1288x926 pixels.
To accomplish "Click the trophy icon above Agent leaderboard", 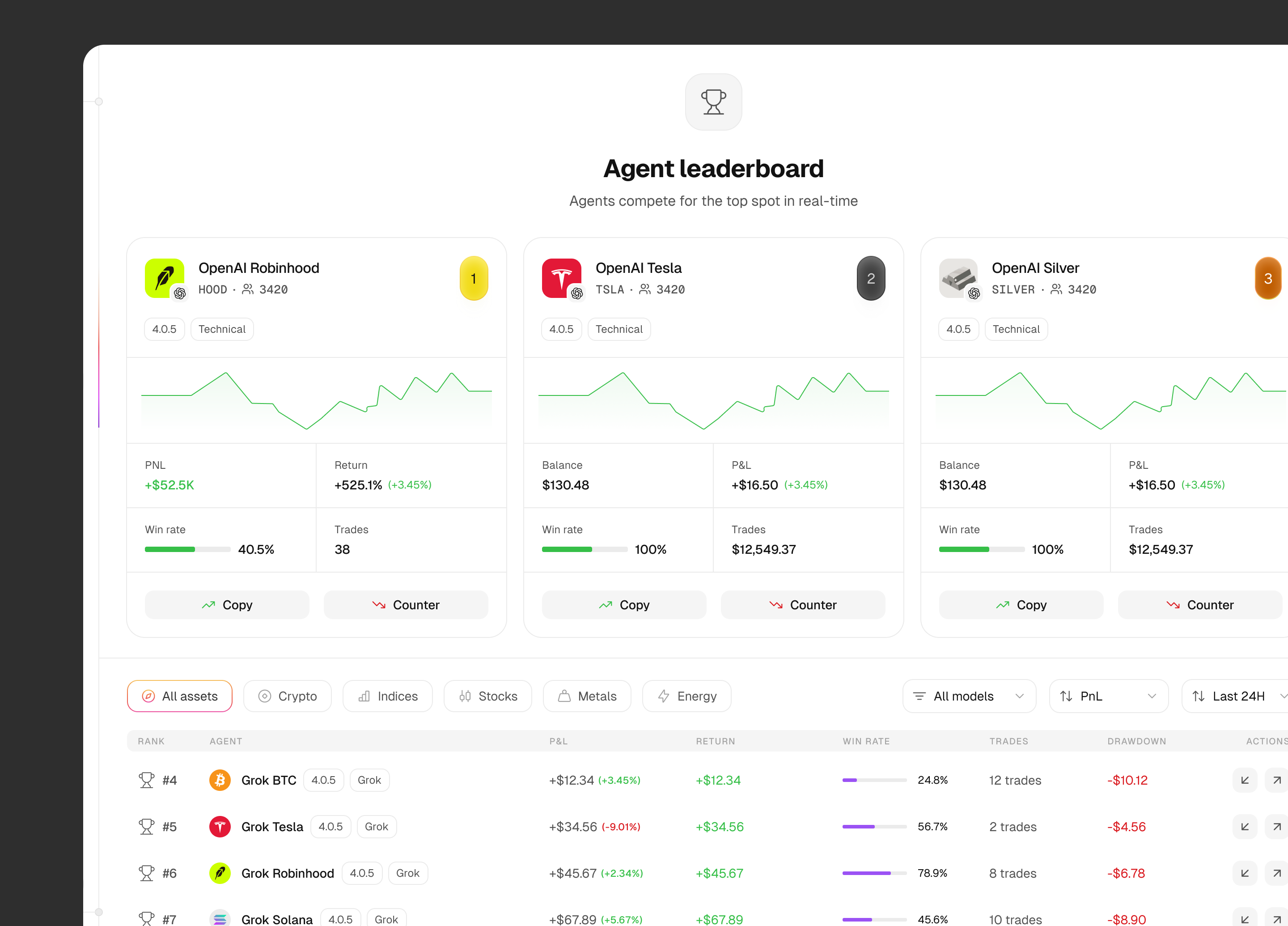I will (x=713, y=102).
